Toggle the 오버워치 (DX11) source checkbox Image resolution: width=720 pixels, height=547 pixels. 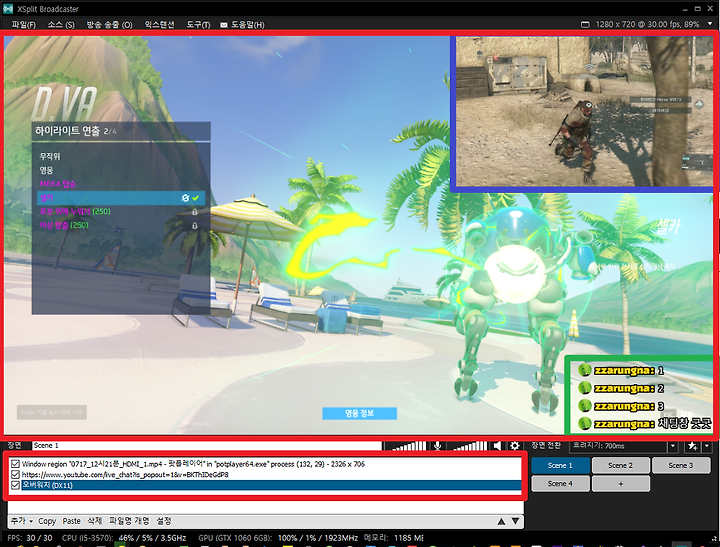[x=15, y=485]
